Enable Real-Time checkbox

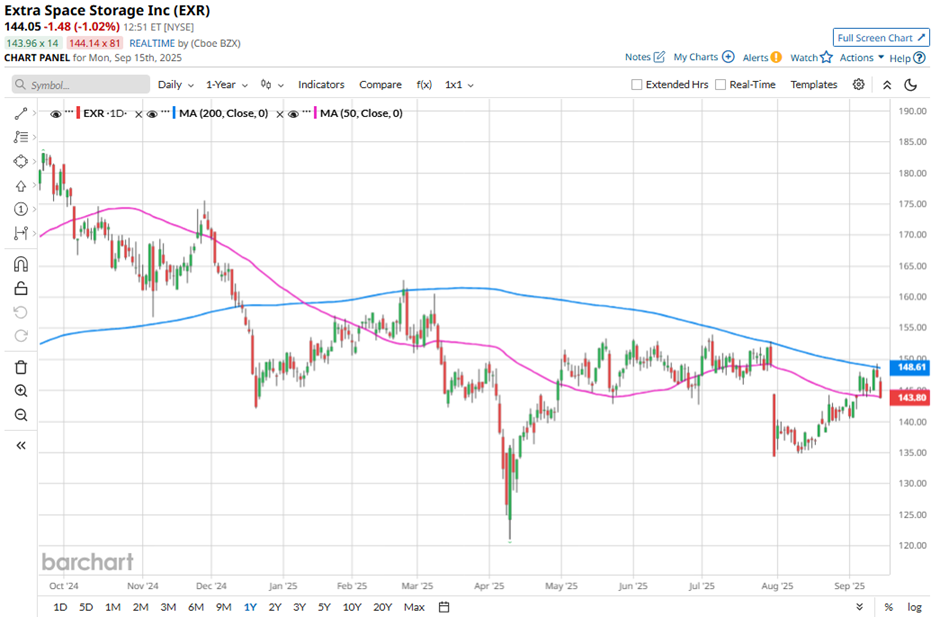point(721,85)
